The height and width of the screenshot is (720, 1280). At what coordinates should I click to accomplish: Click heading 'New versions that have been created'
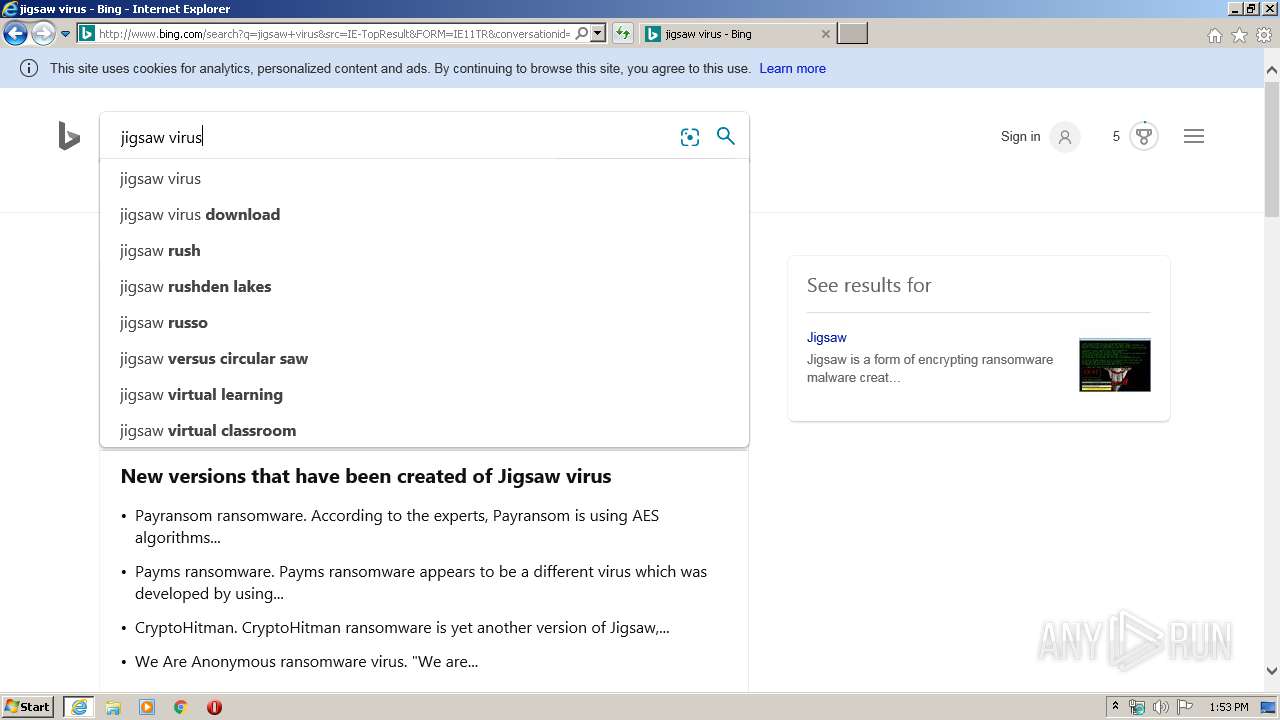(x=366, y=476)
